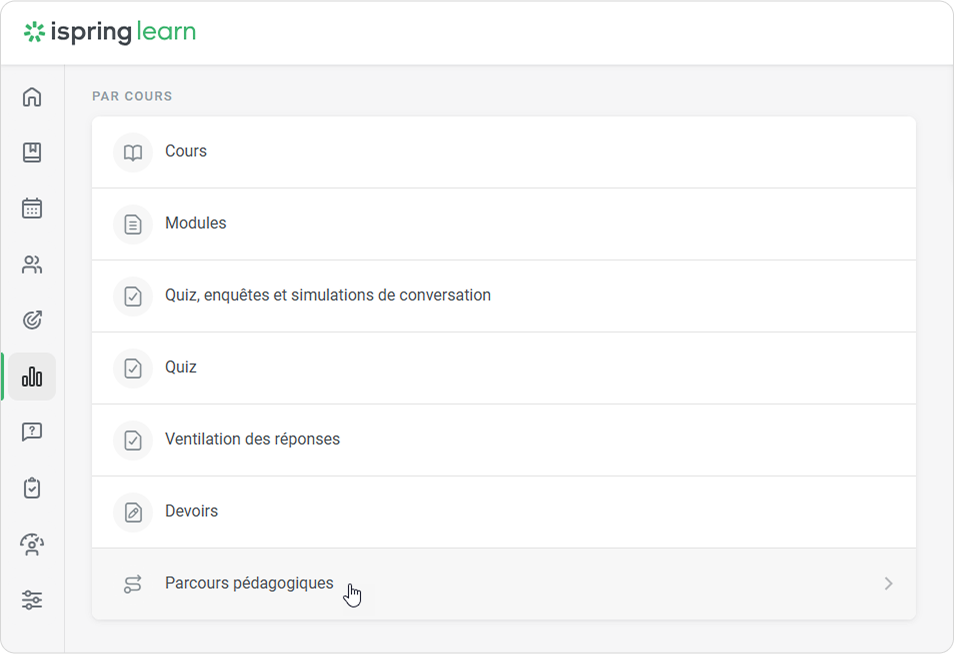
Task: Click the target goals sidebar icon
Action: click(x=32, y=321)
